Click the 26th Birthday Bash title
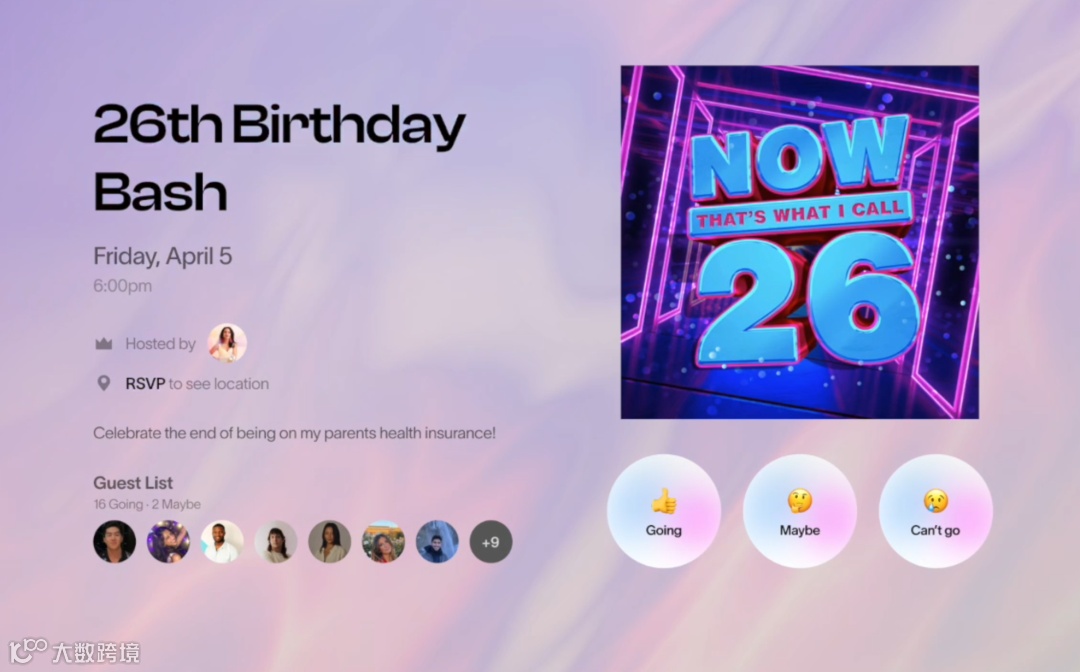This screenshot has width=1080, height=672. pyautogui.click(x=279, y=158)
